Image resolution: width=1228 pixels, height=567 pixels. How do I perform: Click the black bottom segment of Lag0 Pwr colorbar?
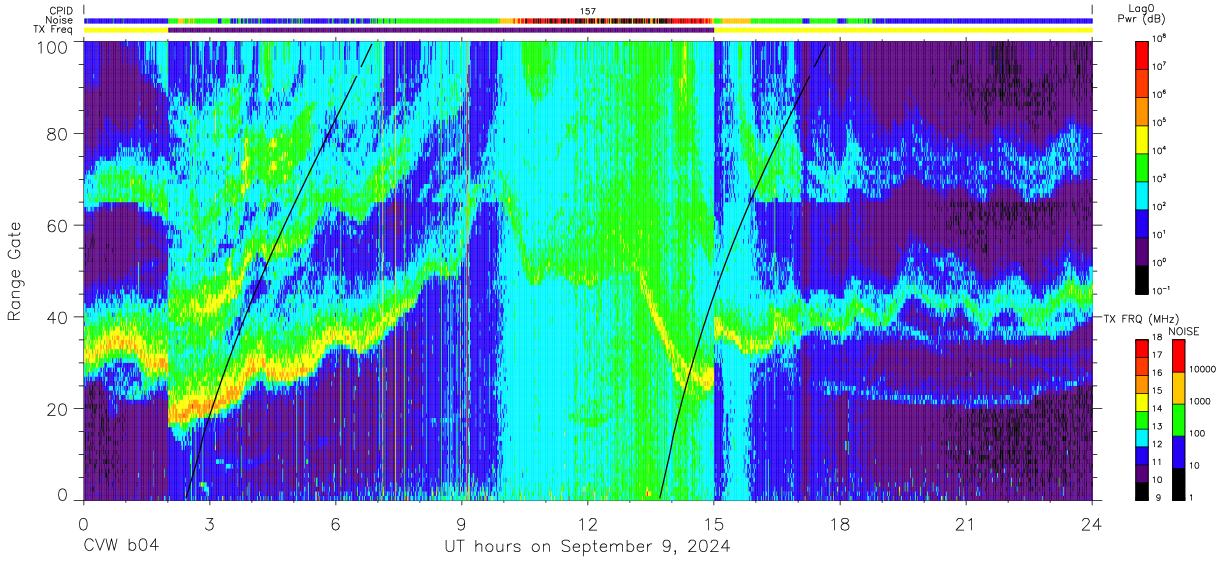1141,278
